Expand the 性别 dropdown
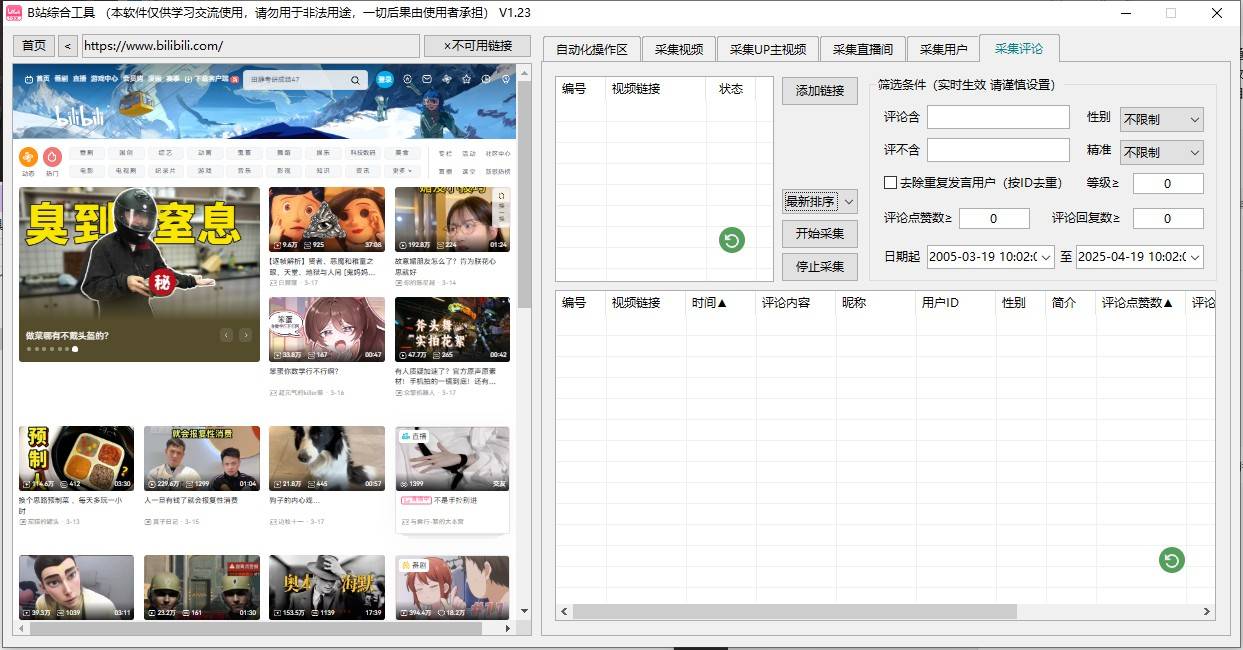This screenshot has height=650, width=1243. [1161, 119]
